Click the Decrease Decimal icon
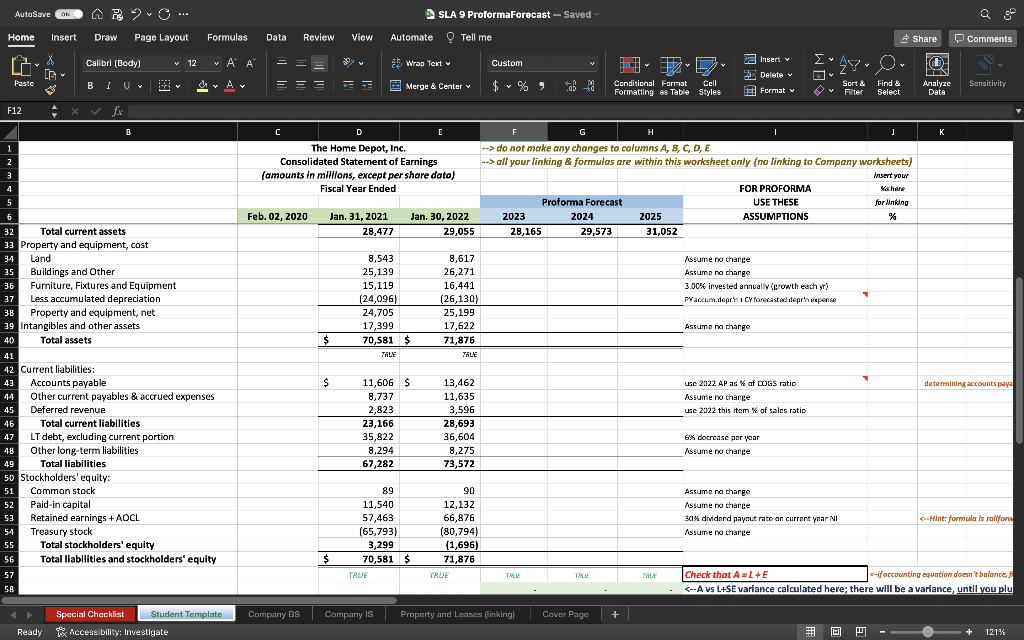This screenshot has height=640, width=1024. [x=590, y=86]
